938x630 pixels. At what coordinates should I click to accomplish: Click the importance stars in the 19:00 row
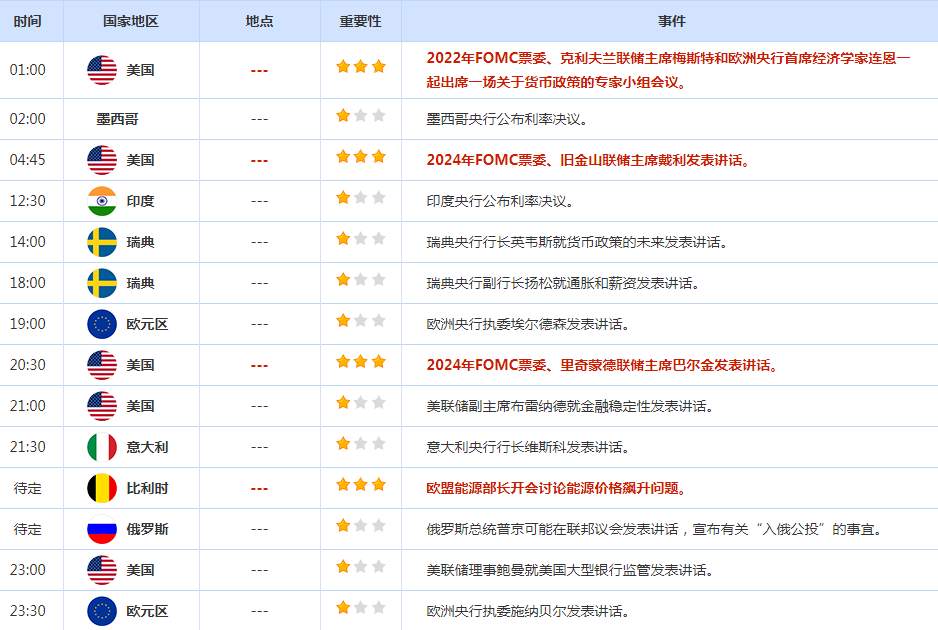(x=361, y=321)
